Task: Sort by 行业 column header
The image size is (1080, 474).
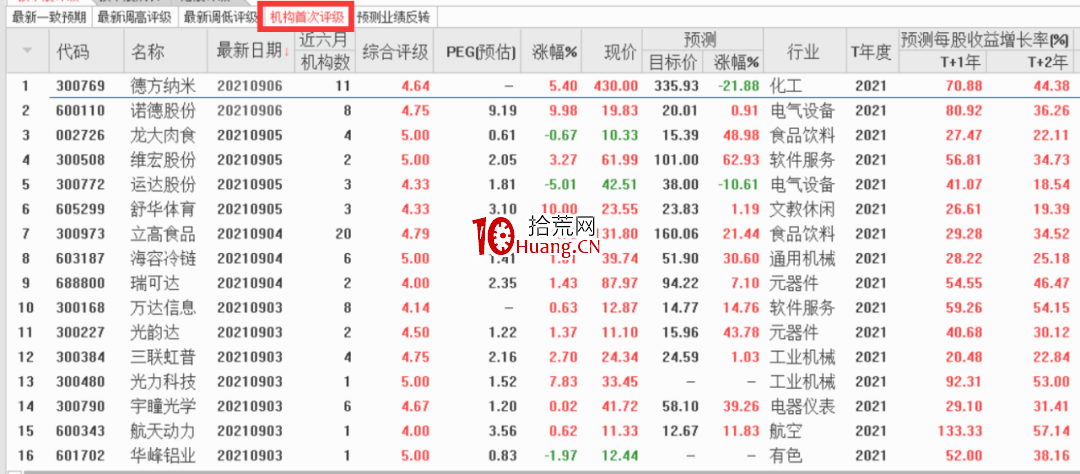Action: click(802, 51)
